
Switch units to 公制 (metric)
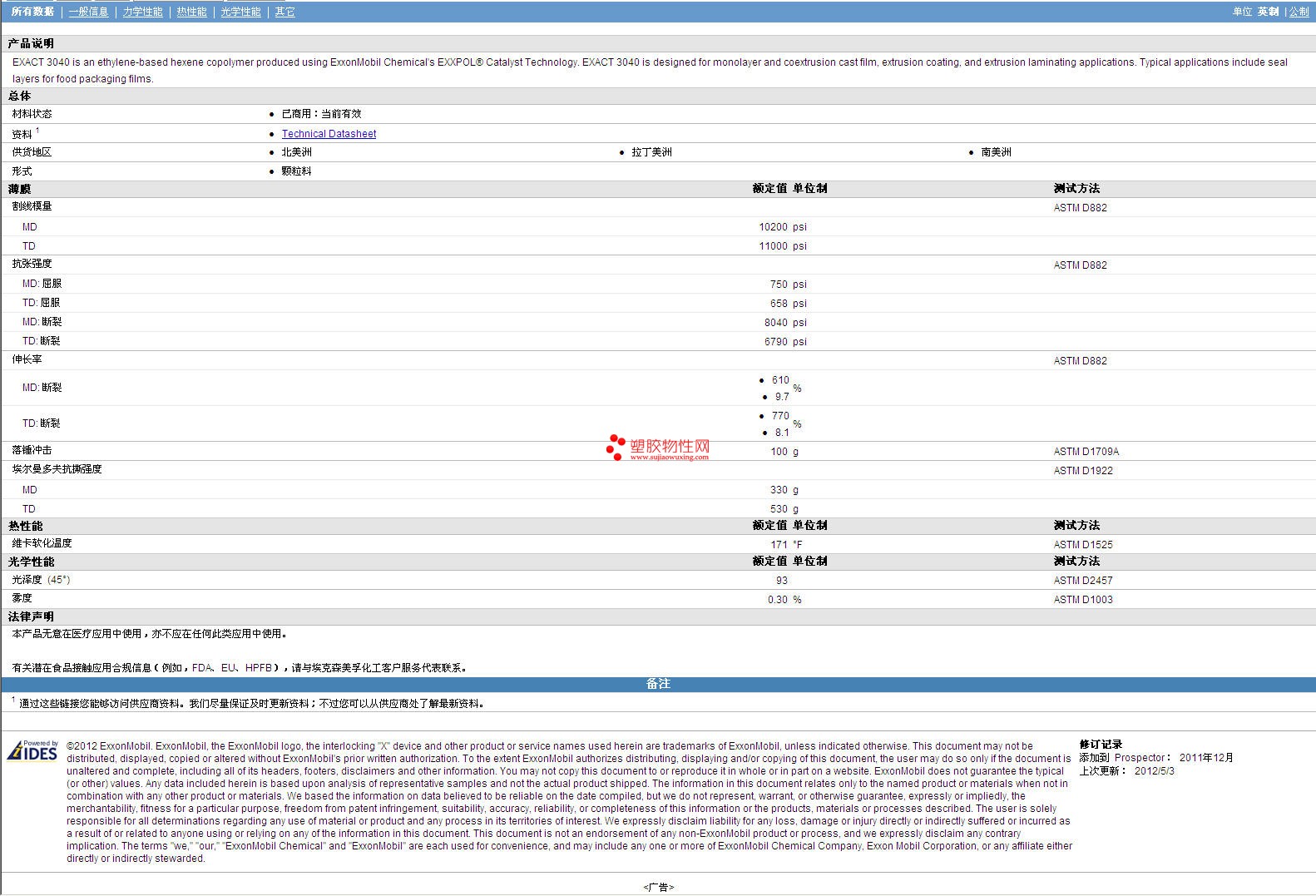click(x=1299, y=12)
